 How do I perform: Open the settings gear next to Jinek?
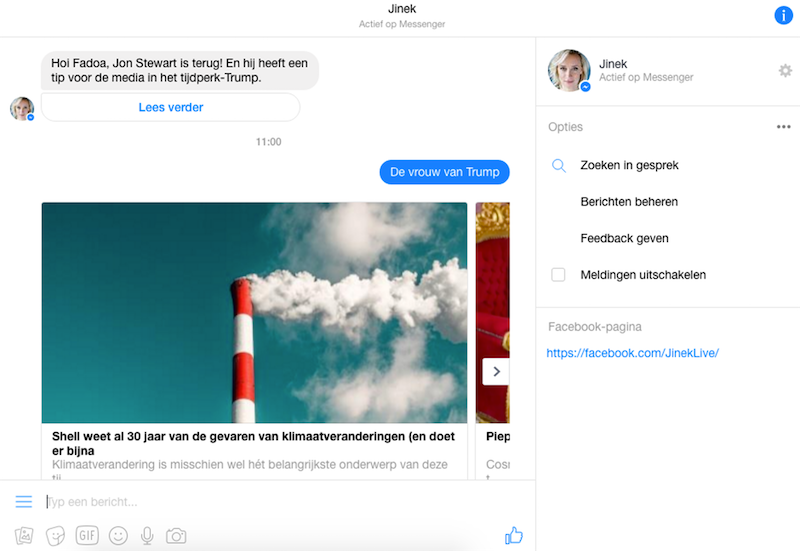point(785,70)
